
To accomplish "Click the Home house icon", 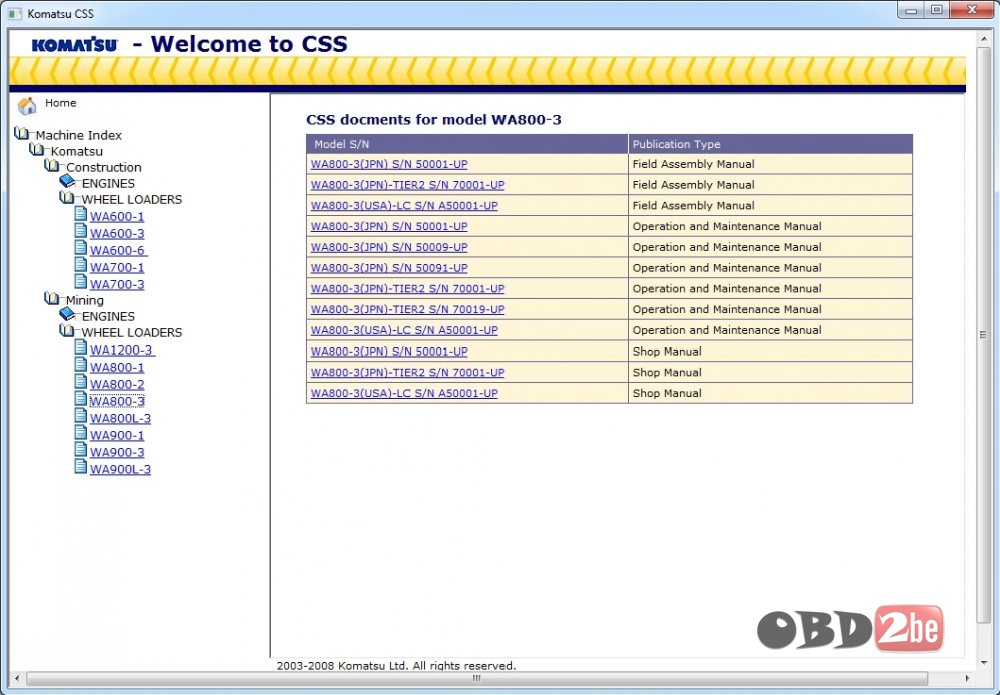I will coord(27,106).
